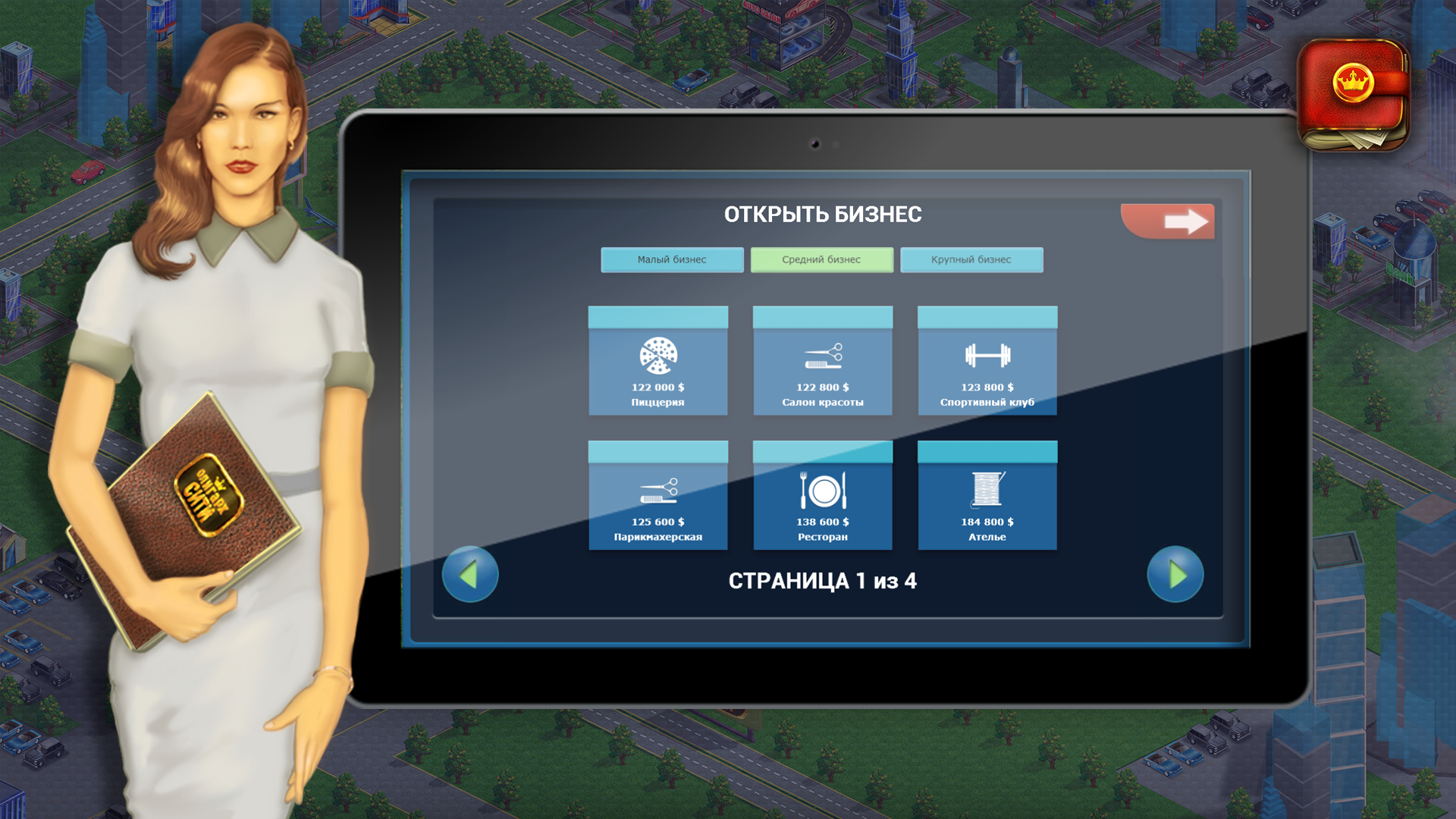Click the Средний бизнес category button
This screenshot has height=819, width=1456.
[x=822, y=259]
